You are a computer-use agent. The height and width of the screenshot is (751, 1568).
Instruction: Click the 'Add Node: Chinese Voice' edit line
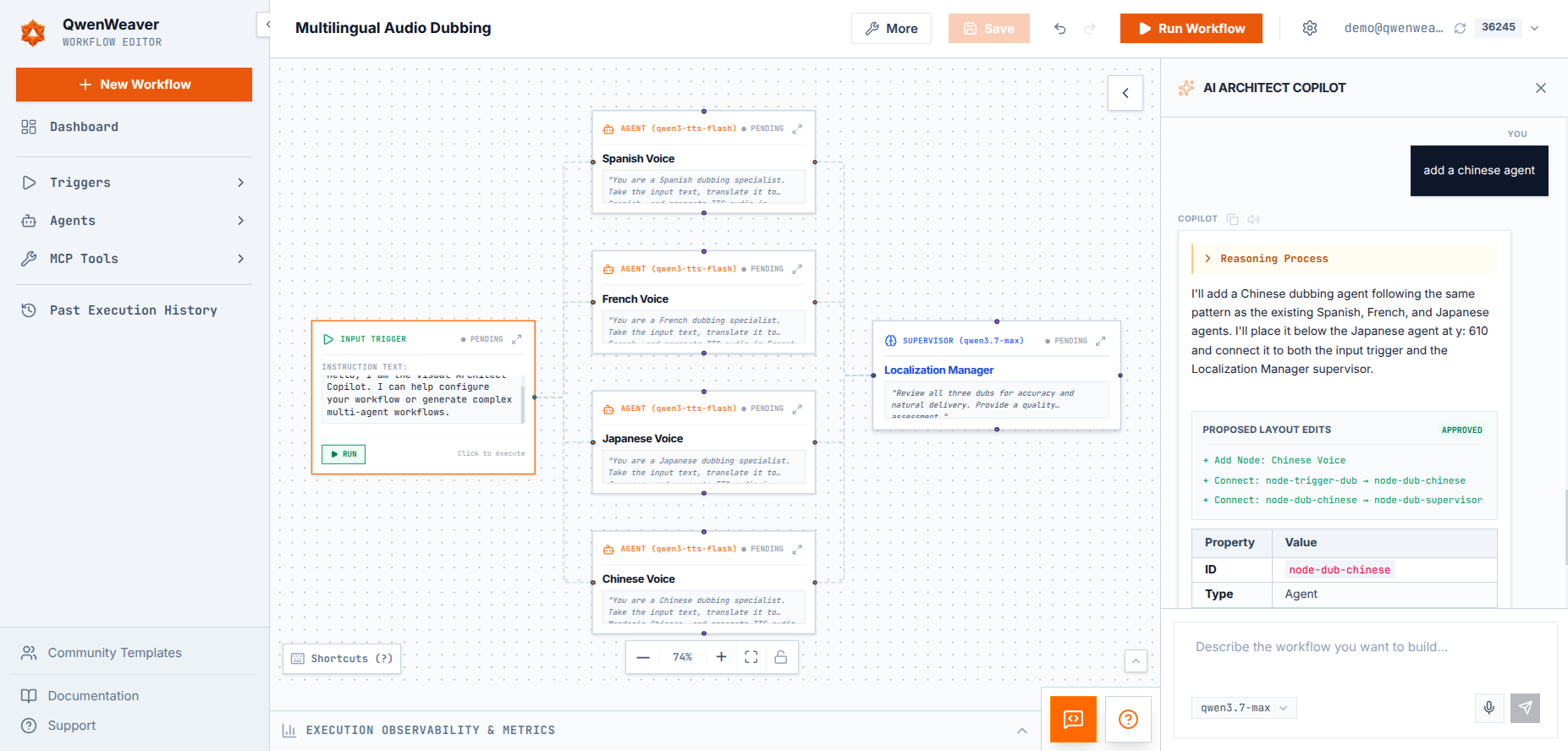(x=1274, y=461)
